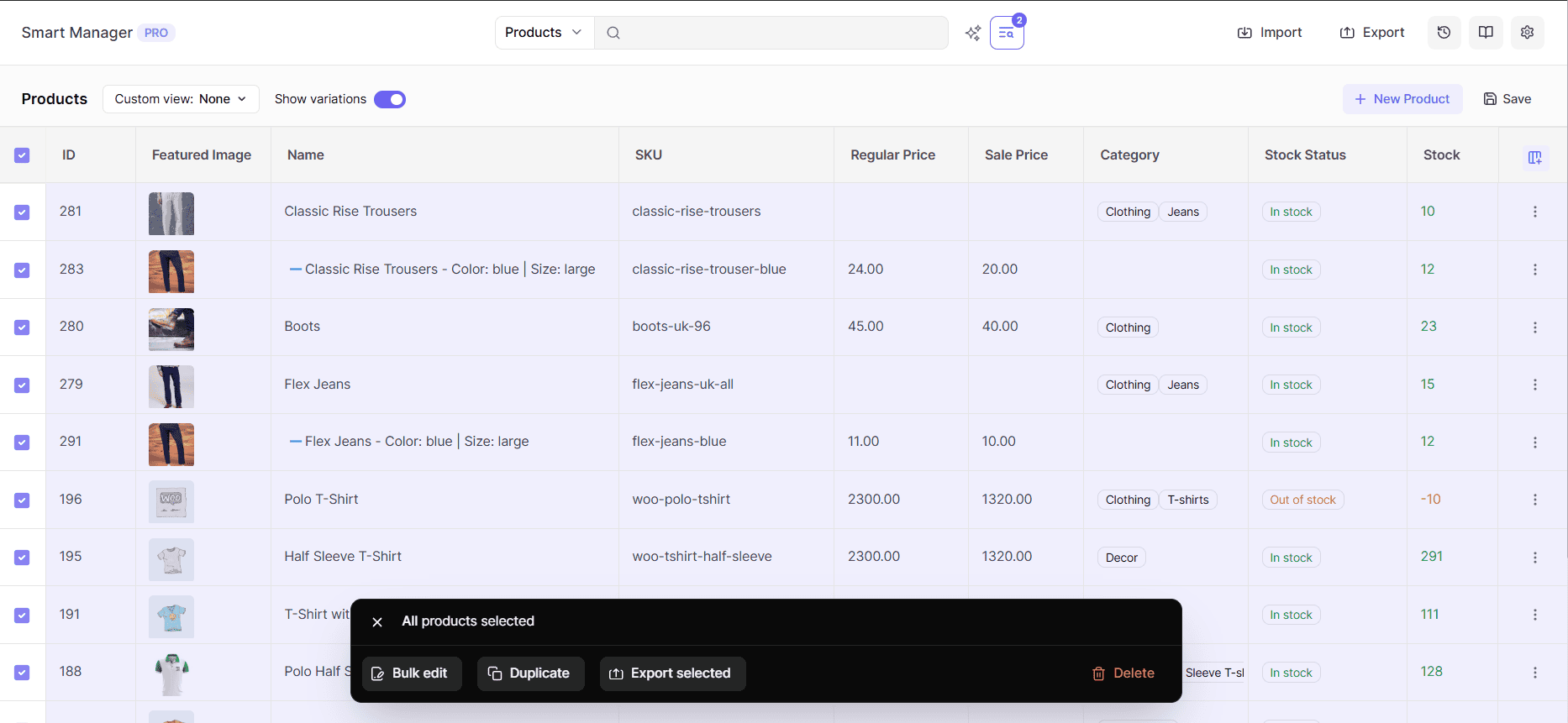Viewport: 1568px width, 723px height.
Task: Click the New Product button
Action: click(x=1402, y=99)
